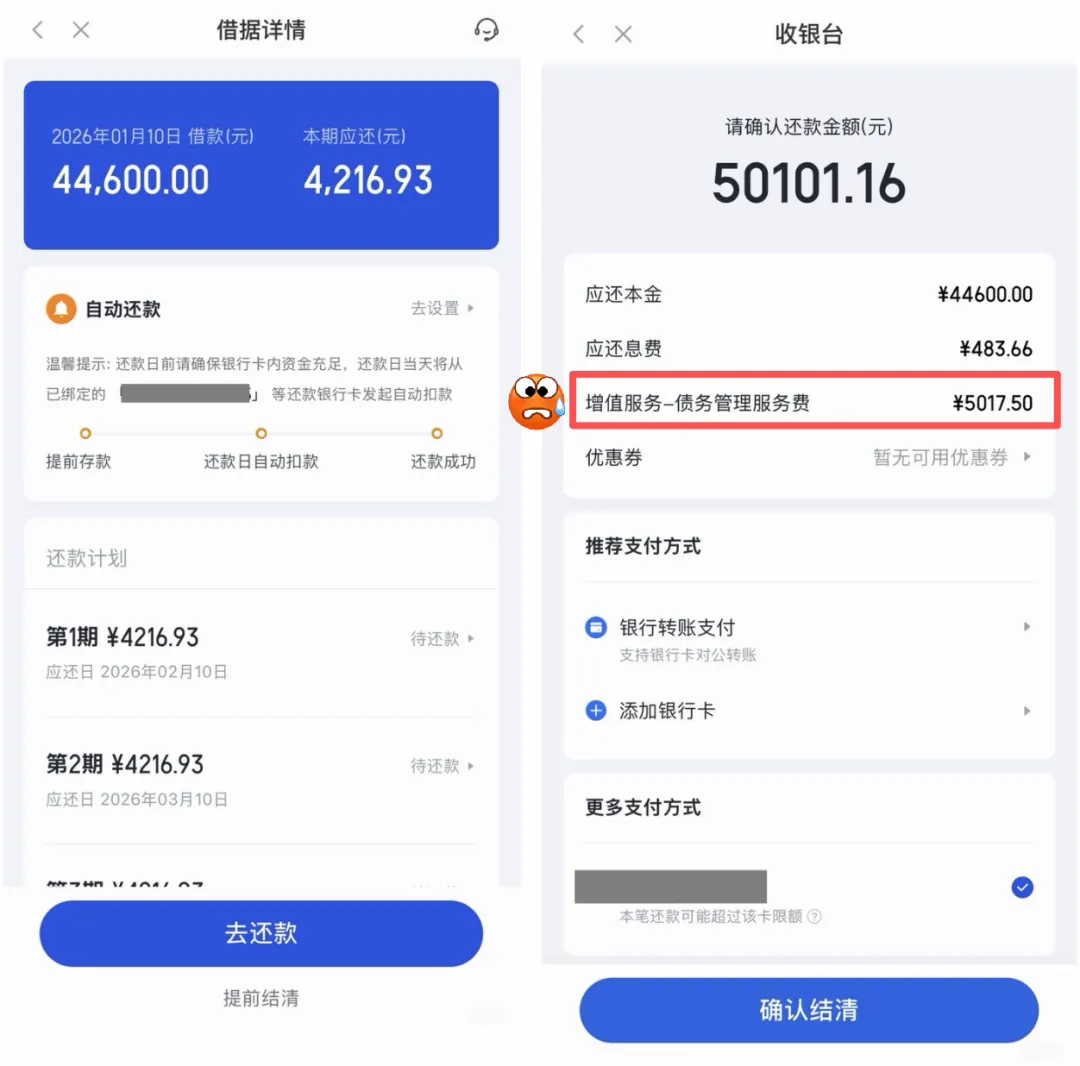Tap the add bank card plus icon
The height and width of the screenshot is (1066, 1080).
coord(596,710)
